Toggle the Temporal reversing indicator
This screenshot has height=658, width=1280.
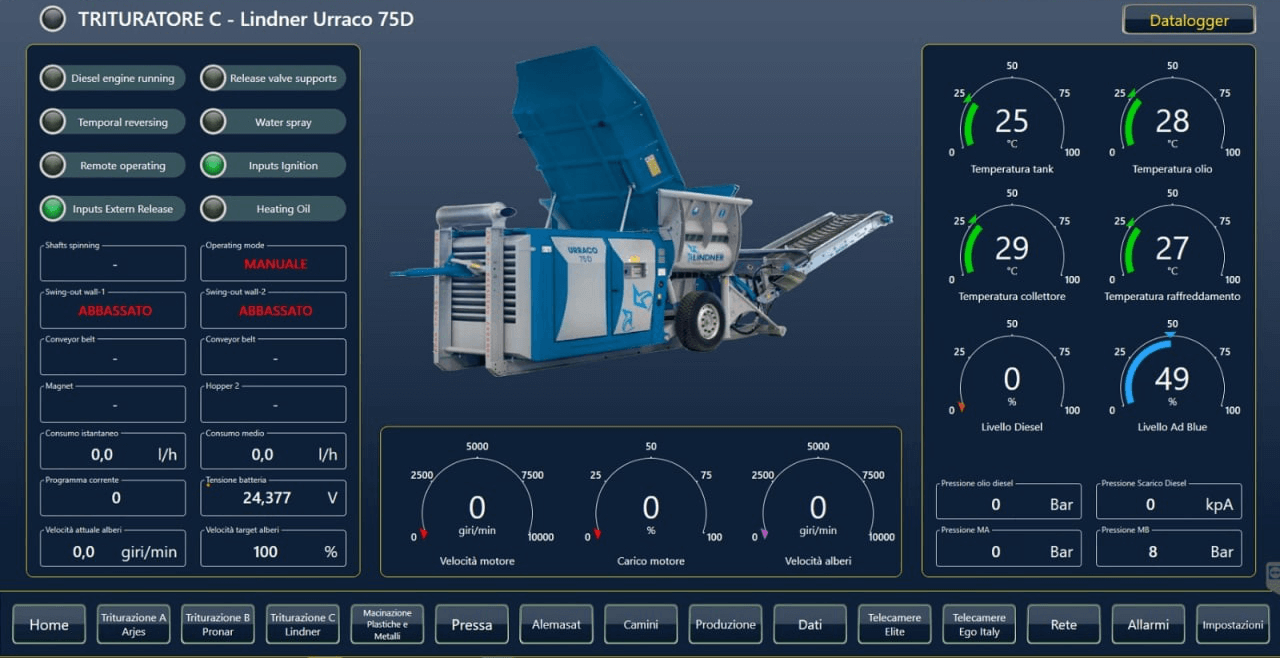[112, 122]
